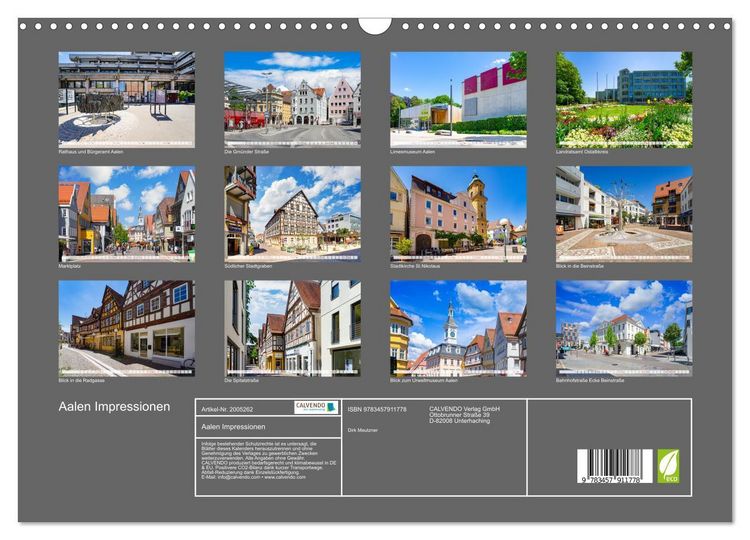750x540 pixels.
Task: Click 'D-82008 Unterhaching' address line
Action: [x=459, y=421]
